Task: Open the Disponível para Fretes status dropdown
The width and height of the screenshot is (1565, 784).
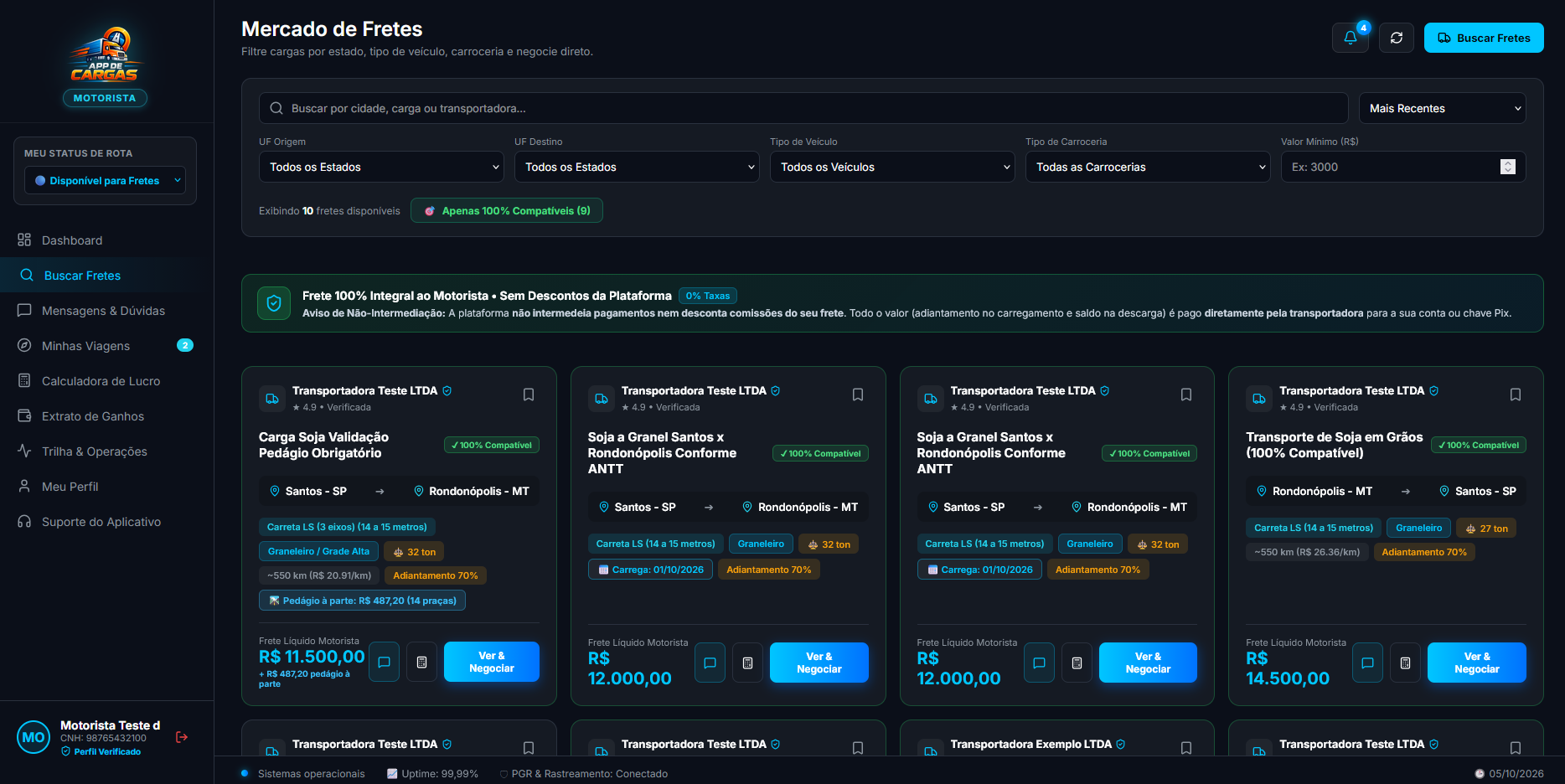Action: click(x=105, y=180)
